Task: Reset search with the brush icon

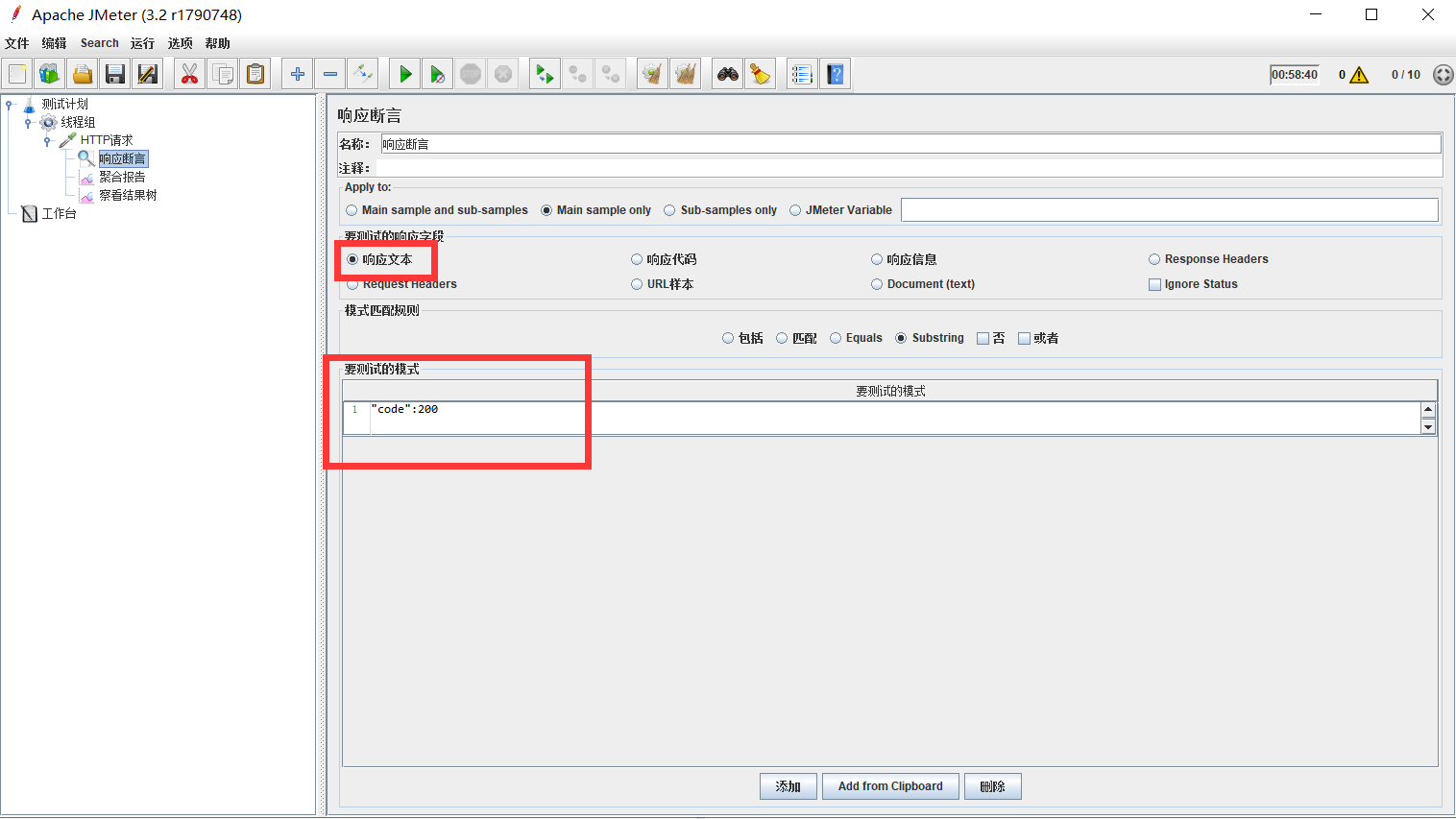Action: (x=761, y=74)
